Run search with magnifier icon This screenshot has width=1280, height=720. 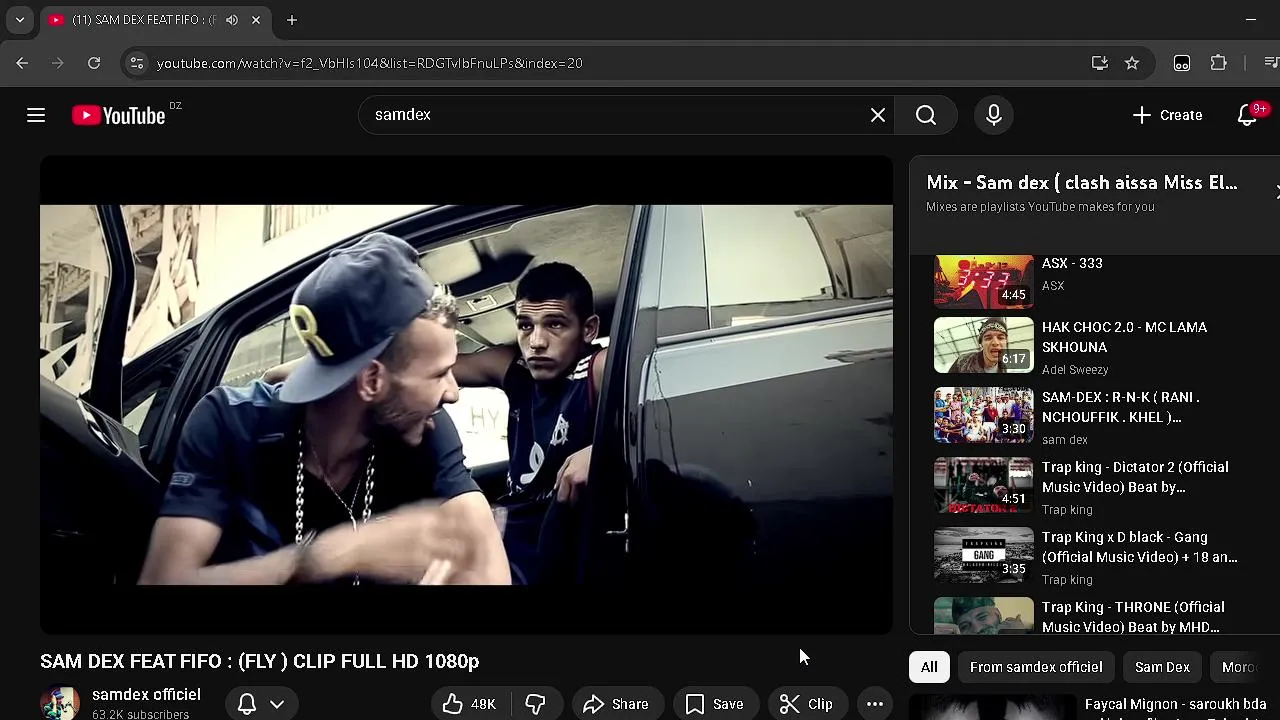coord(926,115)
